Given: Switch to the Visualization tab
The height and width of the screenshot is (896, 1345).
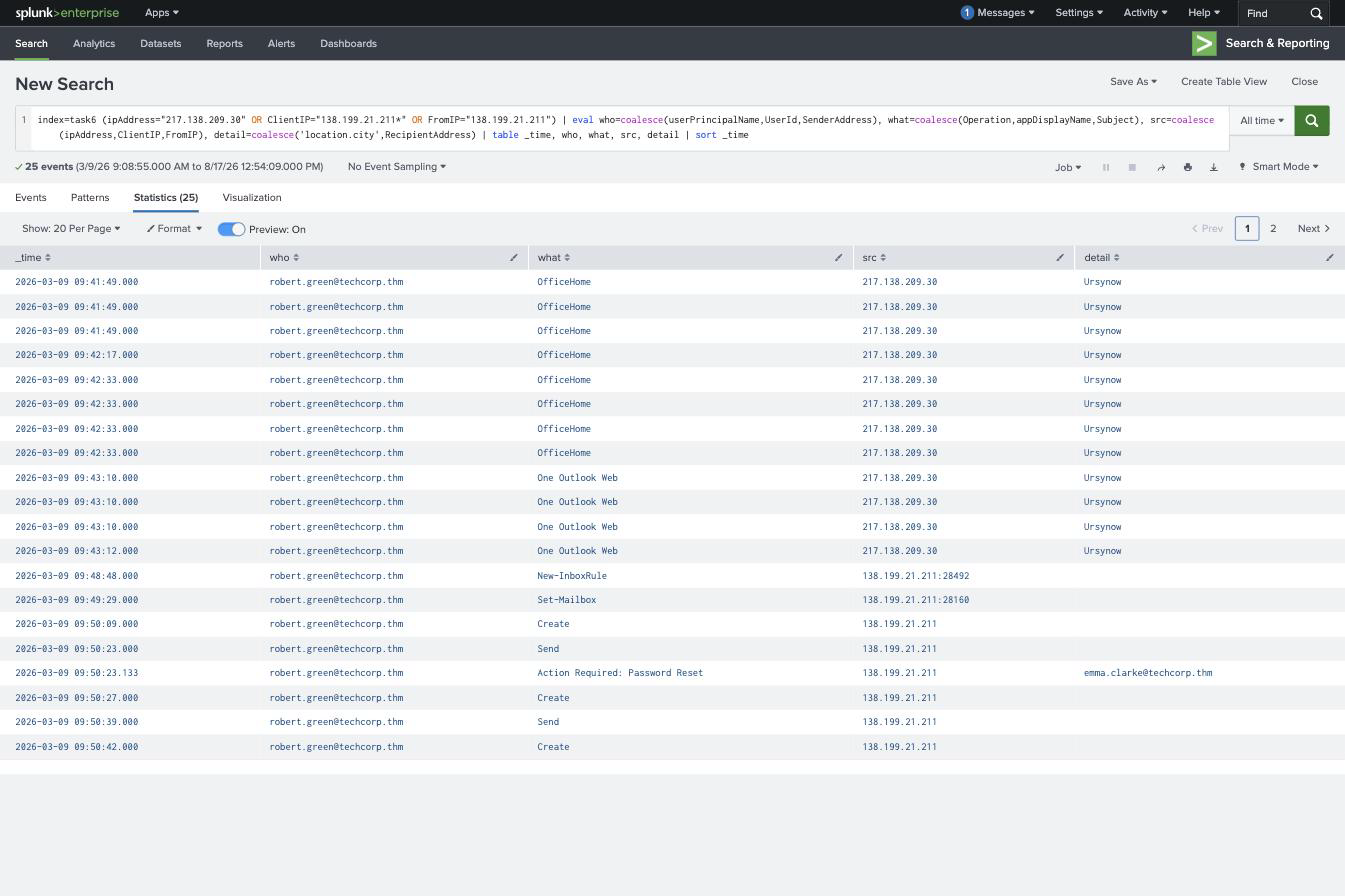Looking at the screenshot, I should coord(252,198).
